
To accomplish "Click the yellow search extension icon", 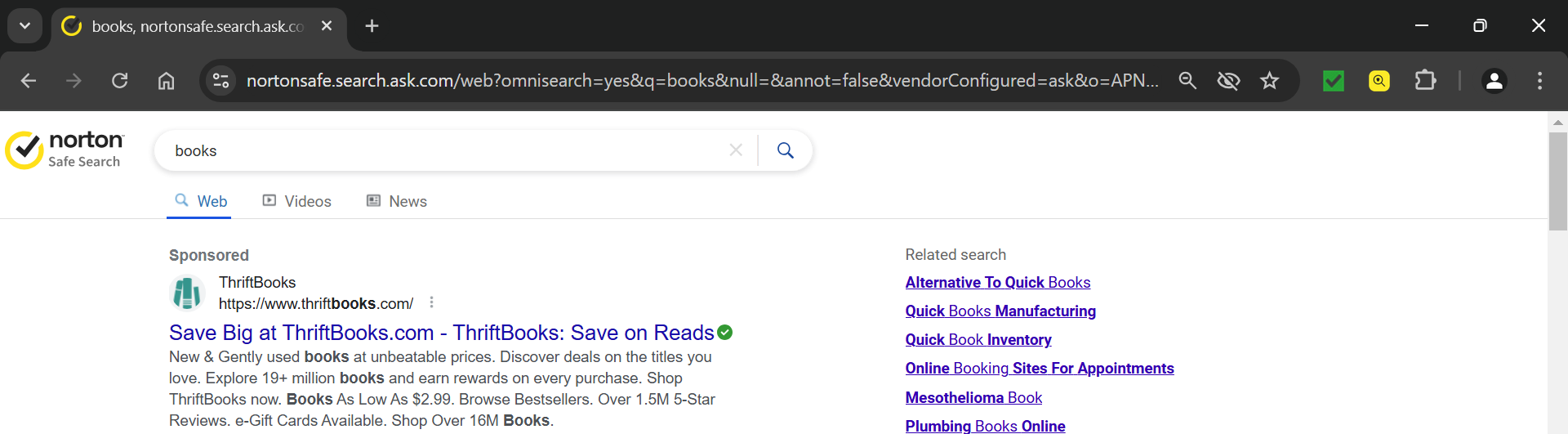I will tap(1379, 81).
